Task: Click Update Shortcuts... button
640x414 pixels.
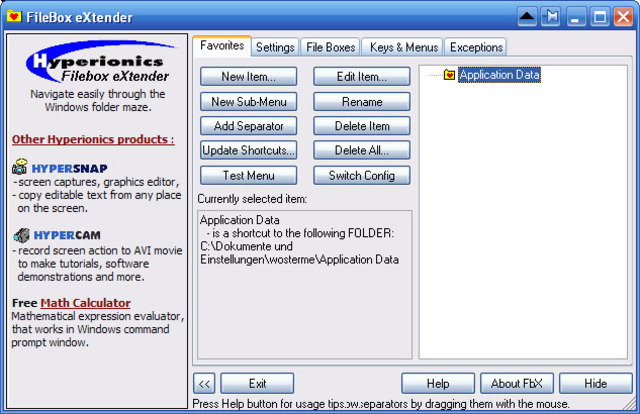Action: click(x=249, y=151)
